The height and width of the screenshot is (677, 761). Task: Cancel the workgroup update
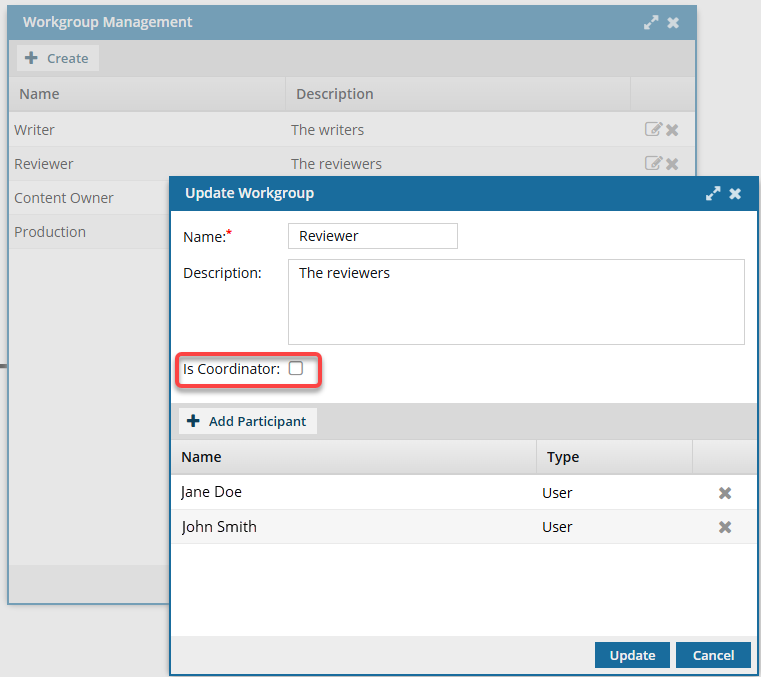tap(713, 655)
